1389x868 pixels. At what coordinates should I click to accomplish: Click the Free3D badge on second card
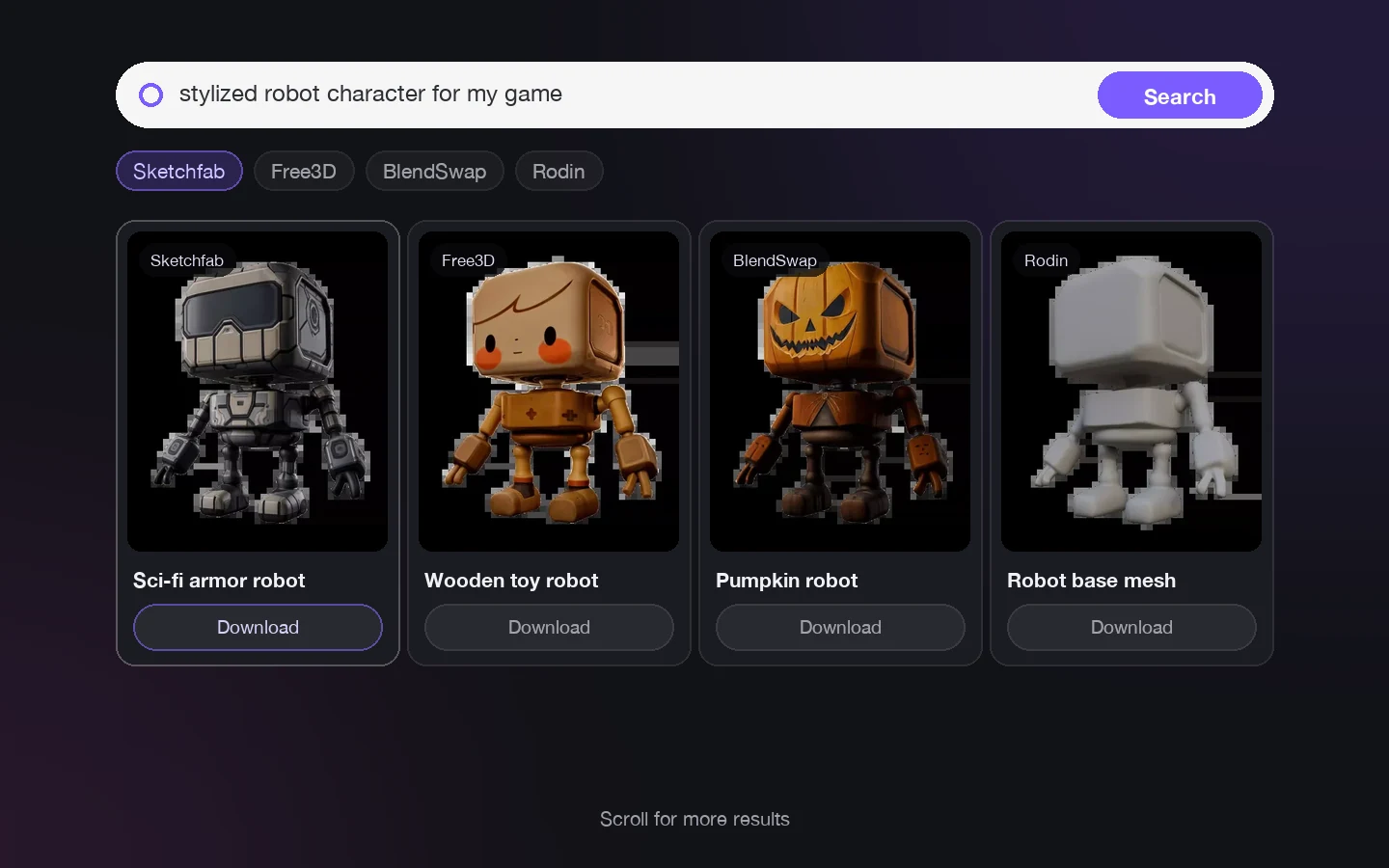pyautogui.click(x=468, y=260)
